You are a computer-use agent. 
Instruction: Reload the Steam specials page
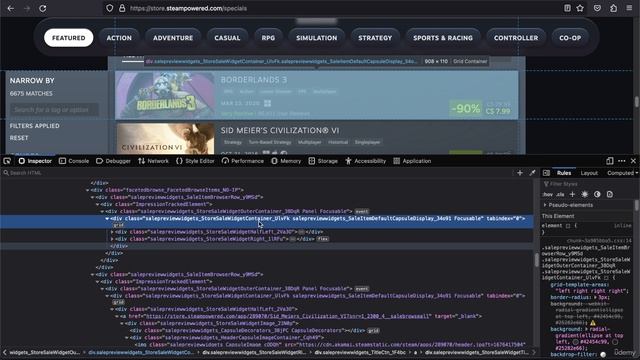tap(42, 8)
